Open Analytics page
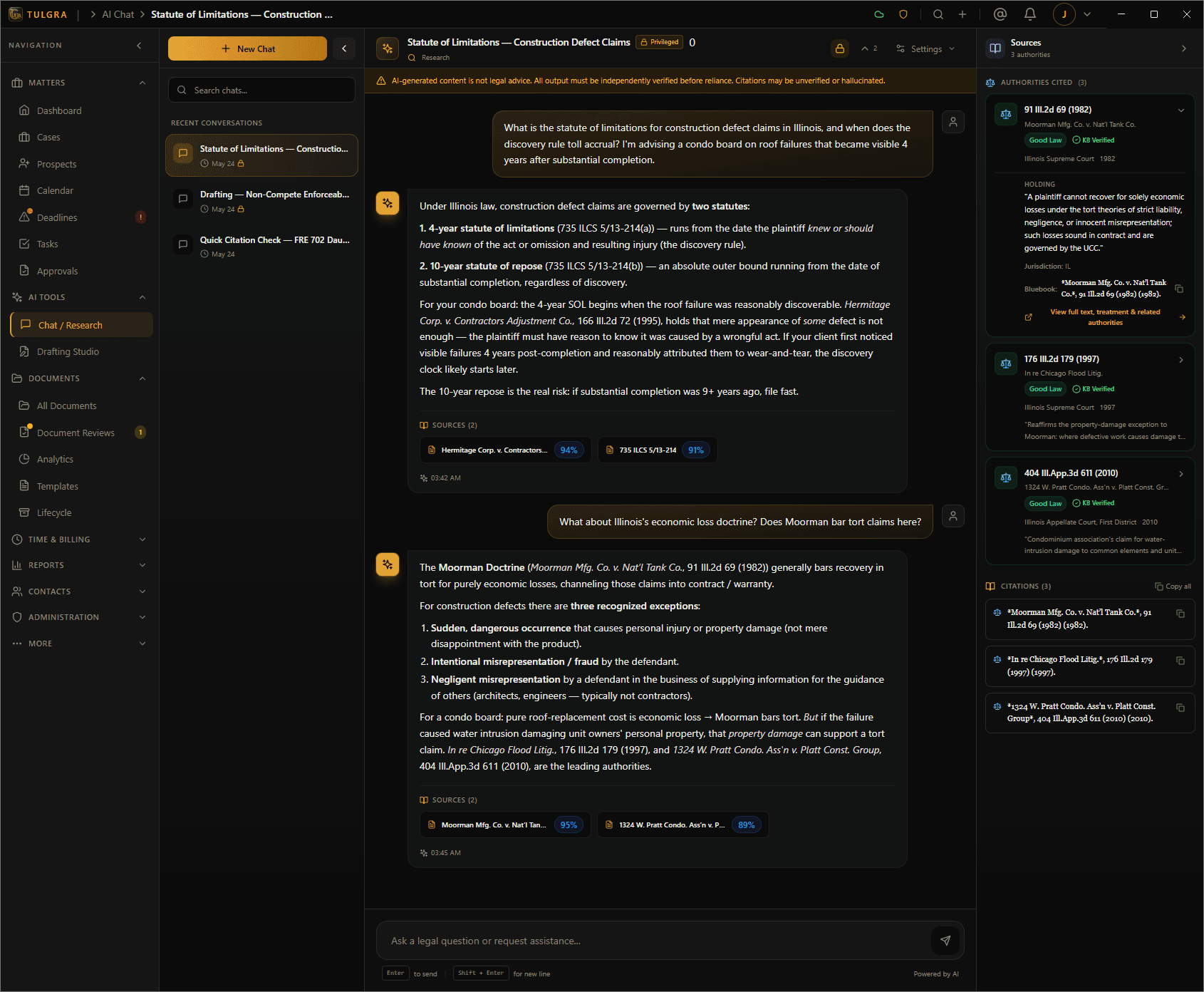The width and height of the screenshot is (1204, 992). [81, 459]
